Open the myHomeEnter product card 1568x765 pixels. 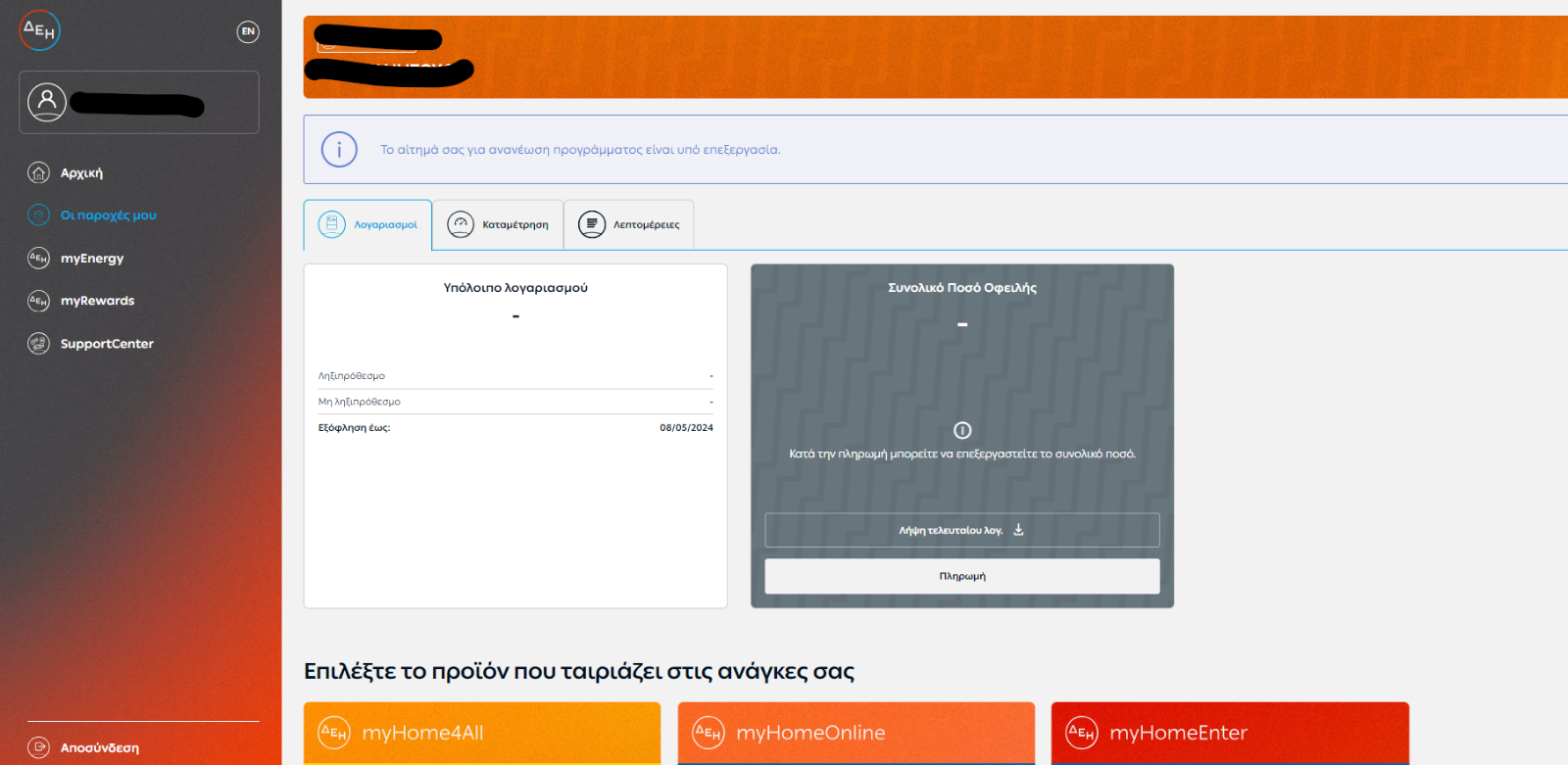pyautogui.click(x=1230, y=733)
